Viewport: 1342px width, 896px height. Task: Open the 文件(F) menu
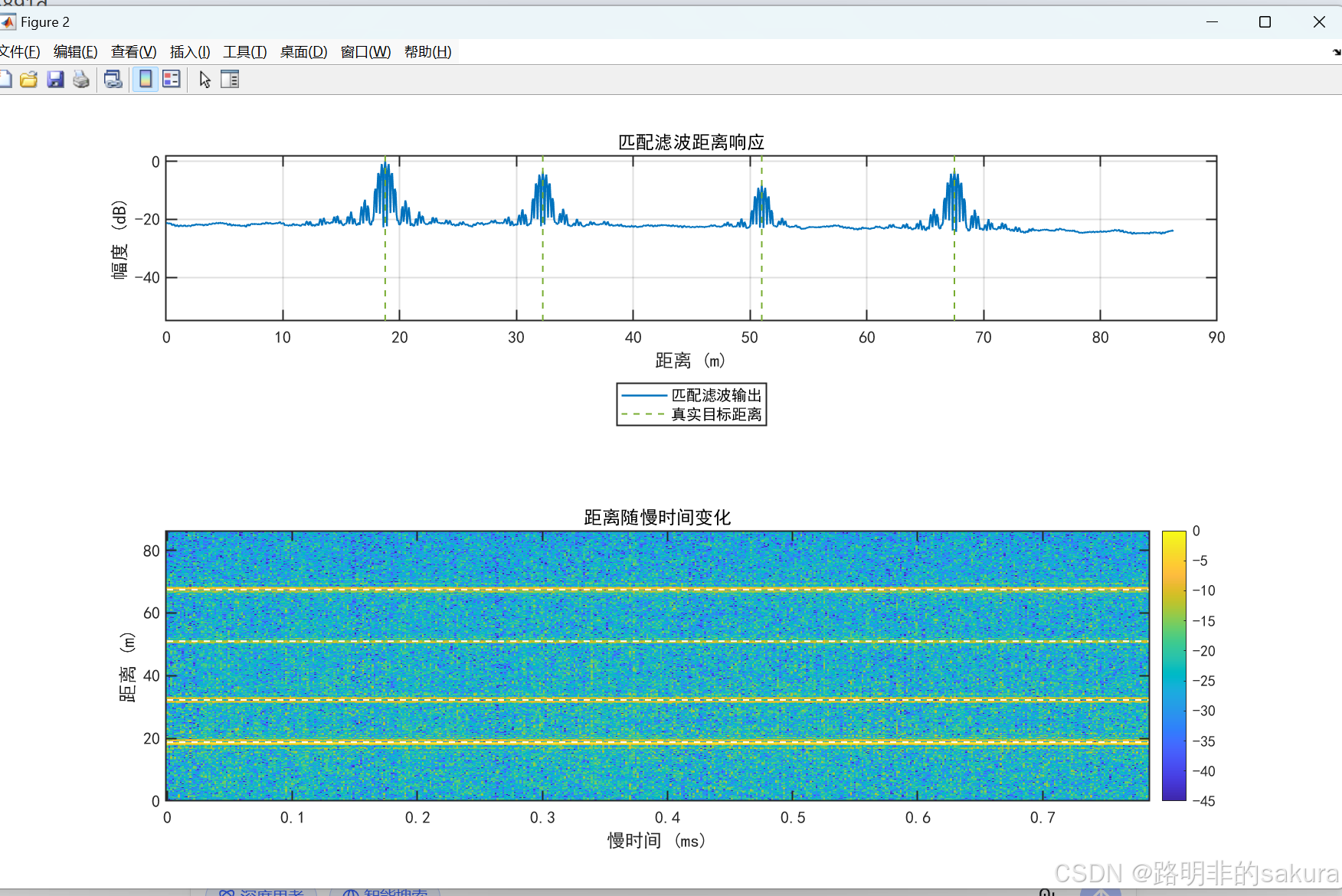20,51
